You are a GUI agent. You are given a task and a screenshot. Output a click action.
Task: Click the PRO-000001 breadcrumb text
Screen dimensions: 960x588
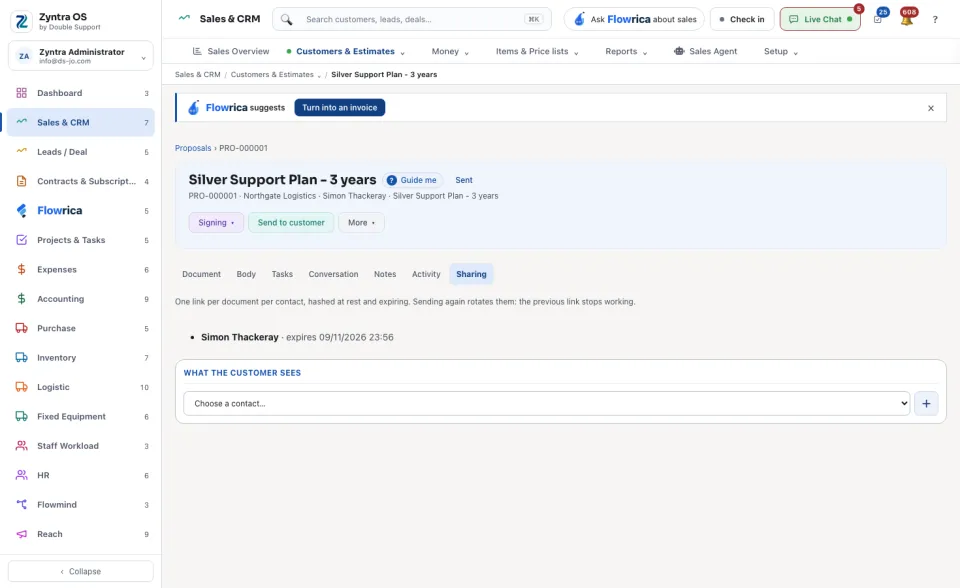pos(243,148)
